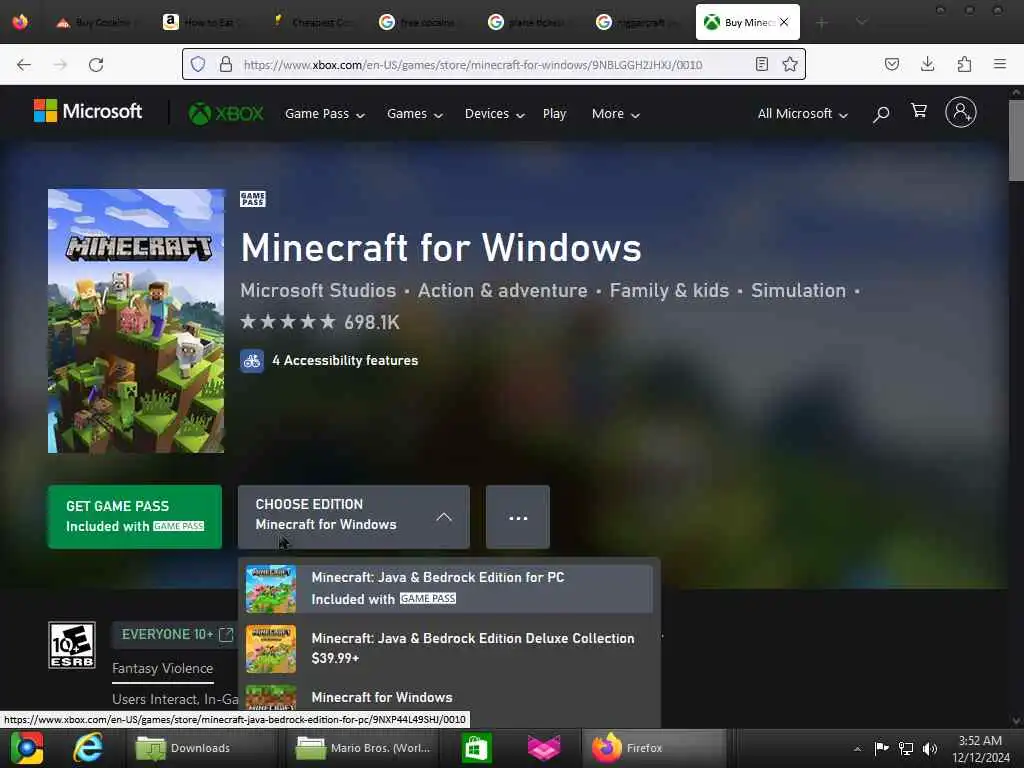
Task: Open the more options ellipsis button
Action: pos(518,517)
